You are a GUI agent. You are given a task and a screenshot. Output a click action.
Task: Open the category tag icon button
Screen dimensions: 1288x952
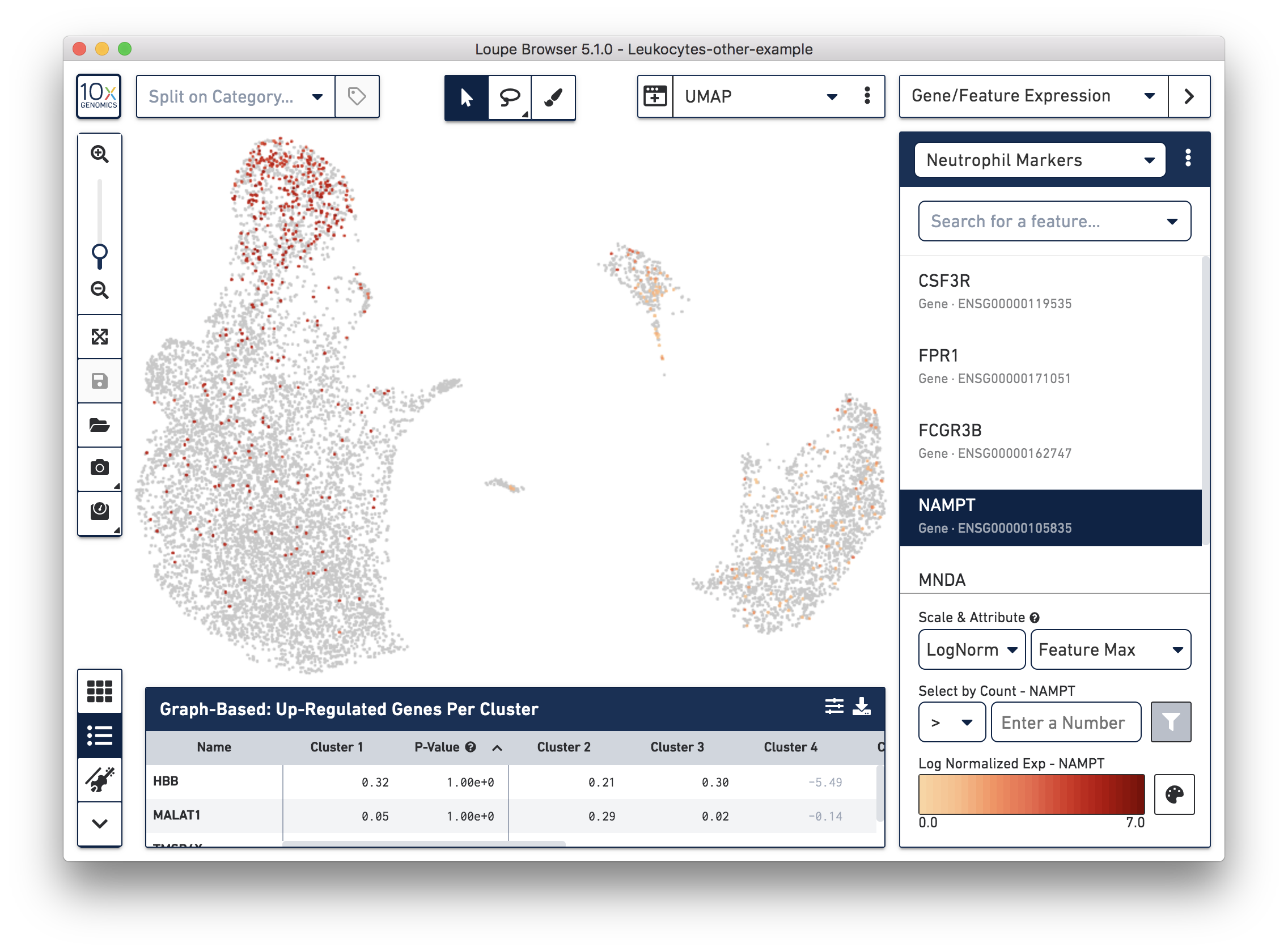pyautogui.click(x=357, y=96)
